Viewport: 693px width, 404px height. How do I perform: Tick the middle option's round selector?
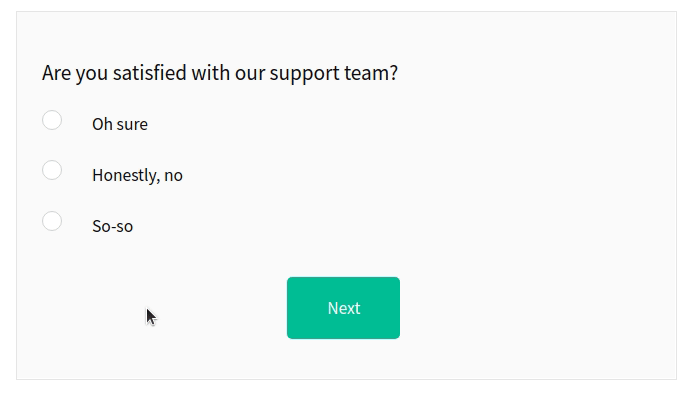point(52,170)
